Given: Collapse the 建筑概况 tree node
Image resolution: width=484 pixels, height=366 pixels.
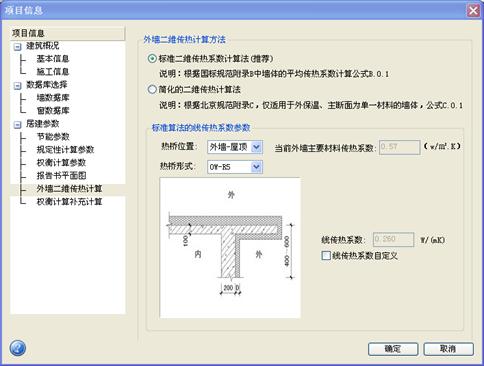Looking at the screenshot, I should (17, 47).
